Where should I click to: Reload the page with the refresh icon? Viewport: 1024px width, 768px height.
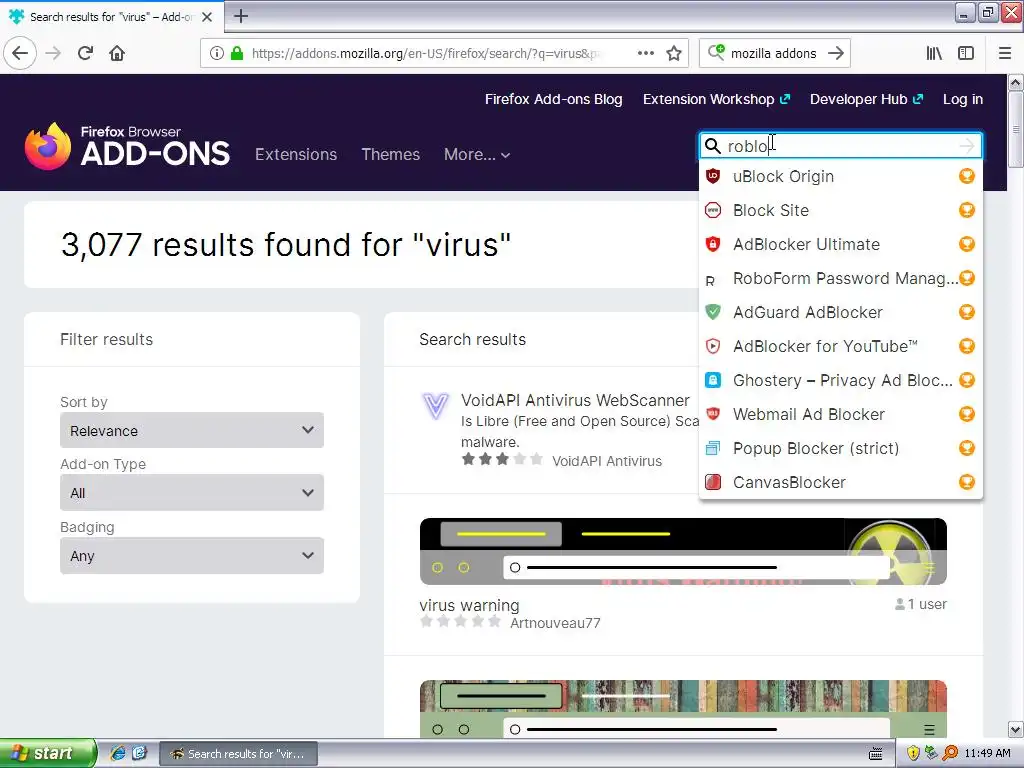click(x=86, y=54)
